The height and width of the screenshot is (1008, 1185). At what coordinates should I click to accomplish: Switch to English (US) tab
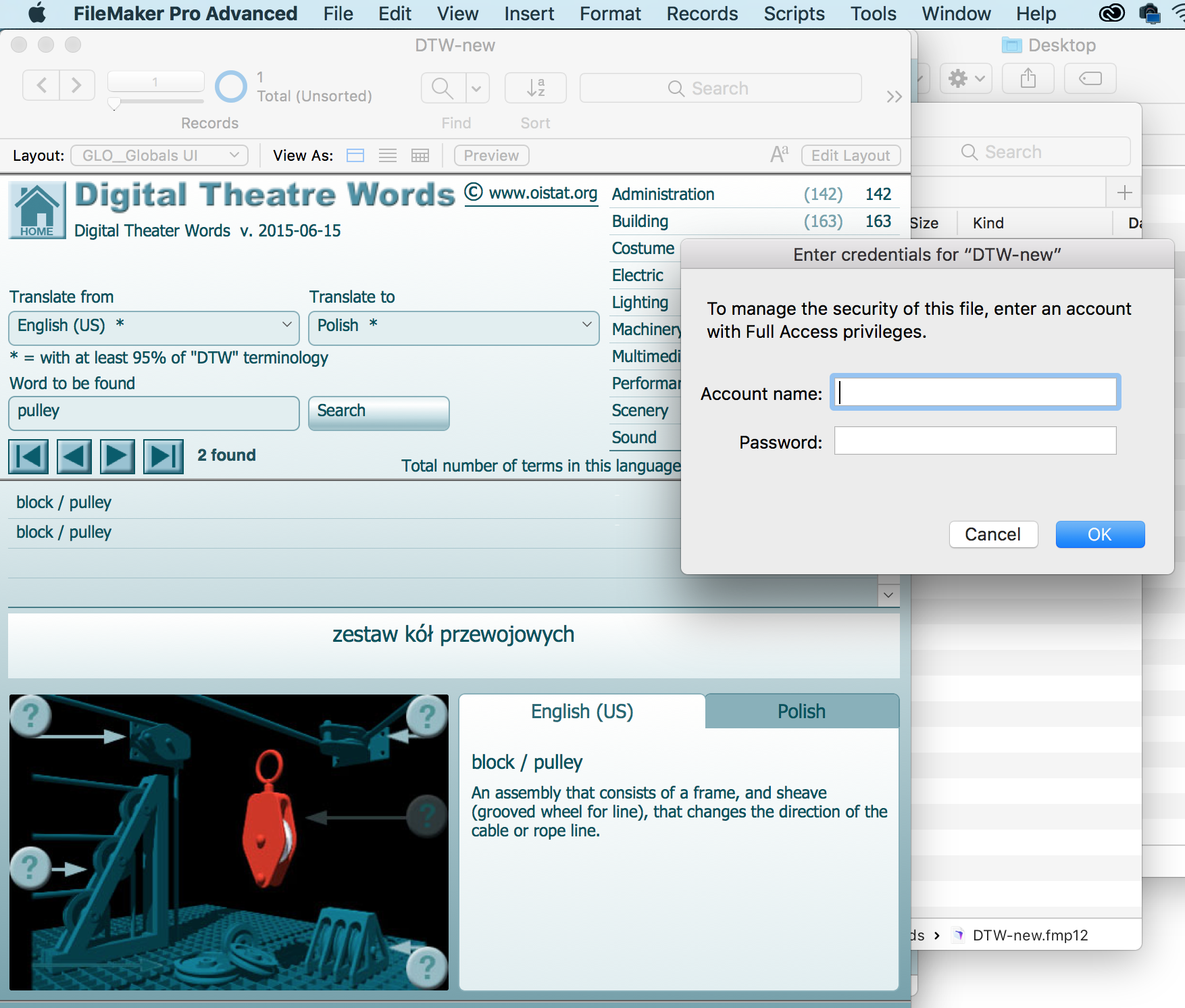582,711
